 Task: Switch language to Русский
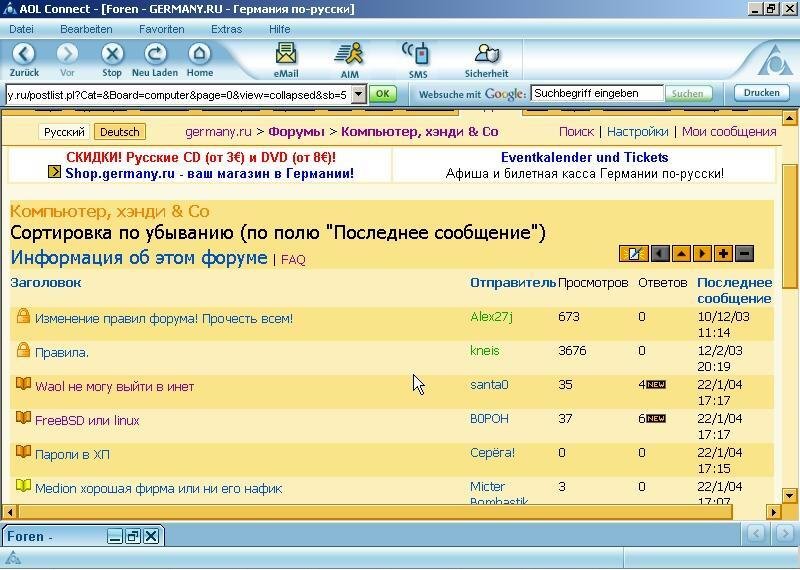(64, 132)
